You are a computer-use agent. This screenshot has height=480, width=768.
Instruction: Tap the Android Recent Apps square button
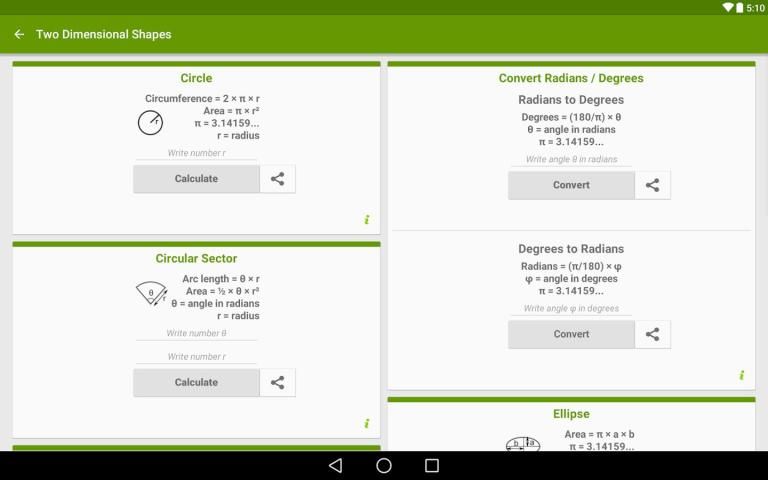432,466
